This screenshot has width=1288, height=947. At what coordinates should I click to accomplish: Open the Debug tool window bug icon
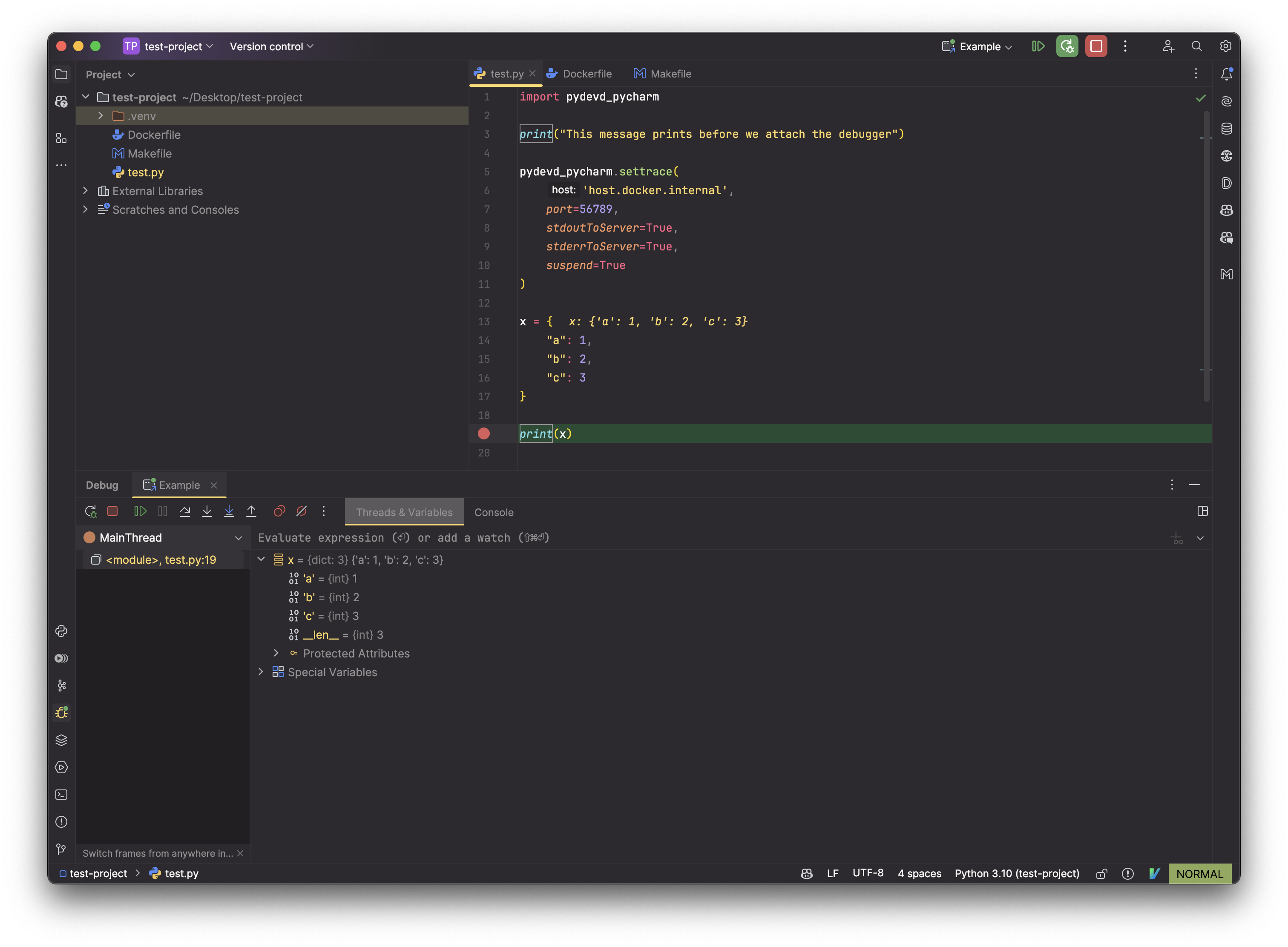[61, 712]
